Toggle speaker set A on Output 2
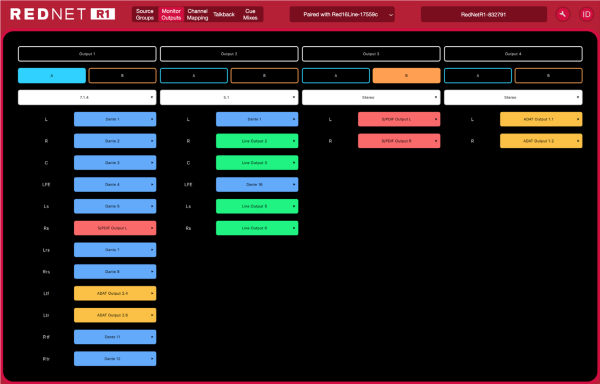 [x=194, y=76]
